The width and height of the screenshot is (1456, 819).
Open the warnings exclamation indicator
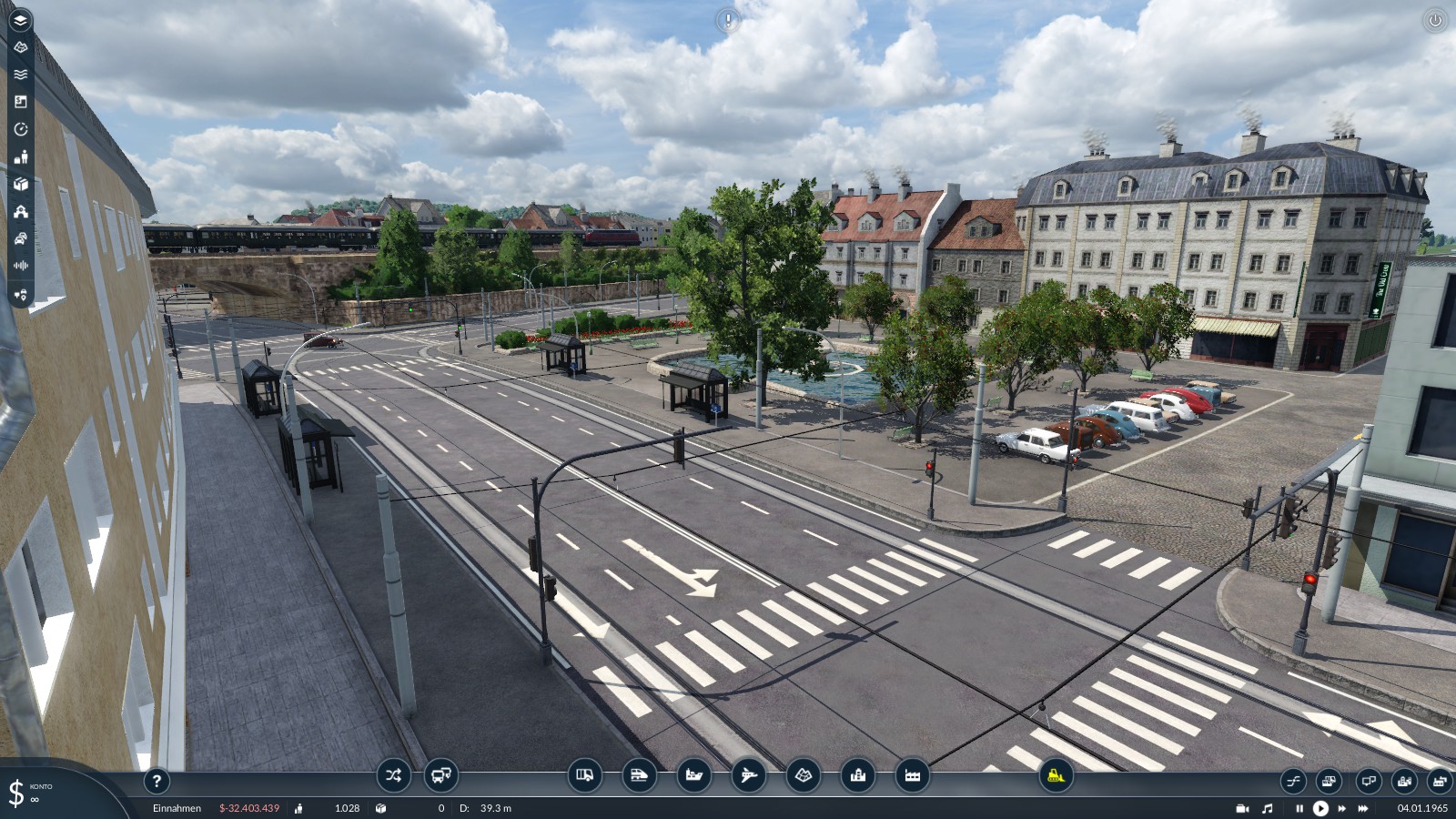point(728,20)
